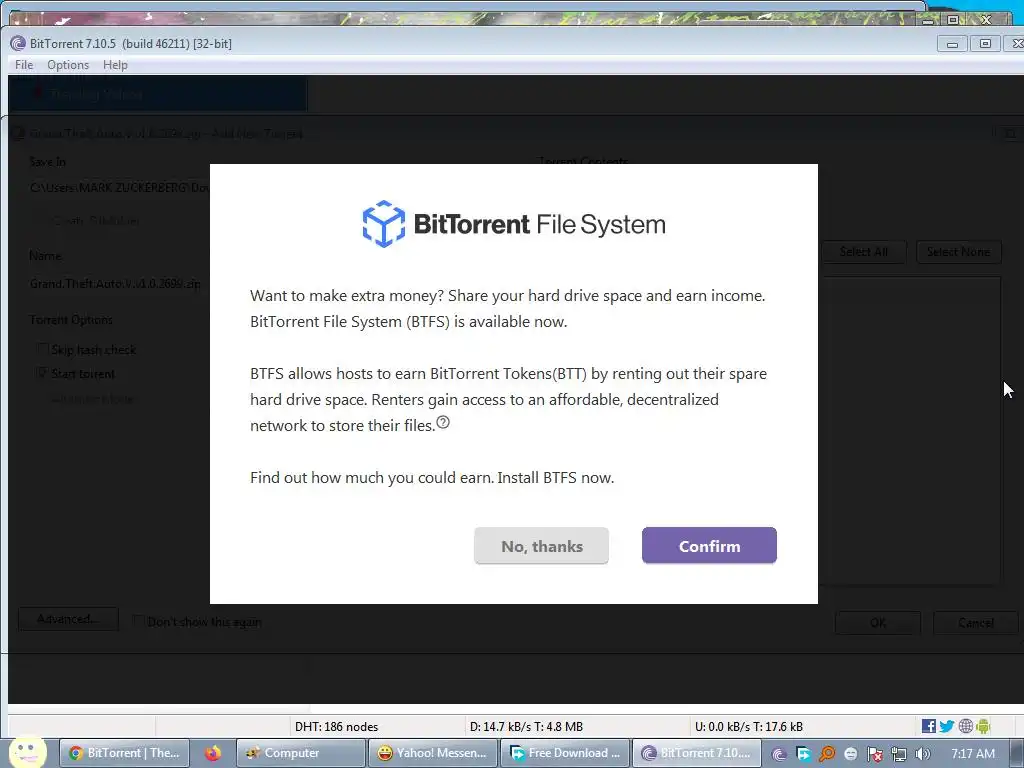1024x768 pixels.
Task: Click the dimmed Cancel button in Add New Torrent
Action: pyautogui.click(x=976, y=622)
